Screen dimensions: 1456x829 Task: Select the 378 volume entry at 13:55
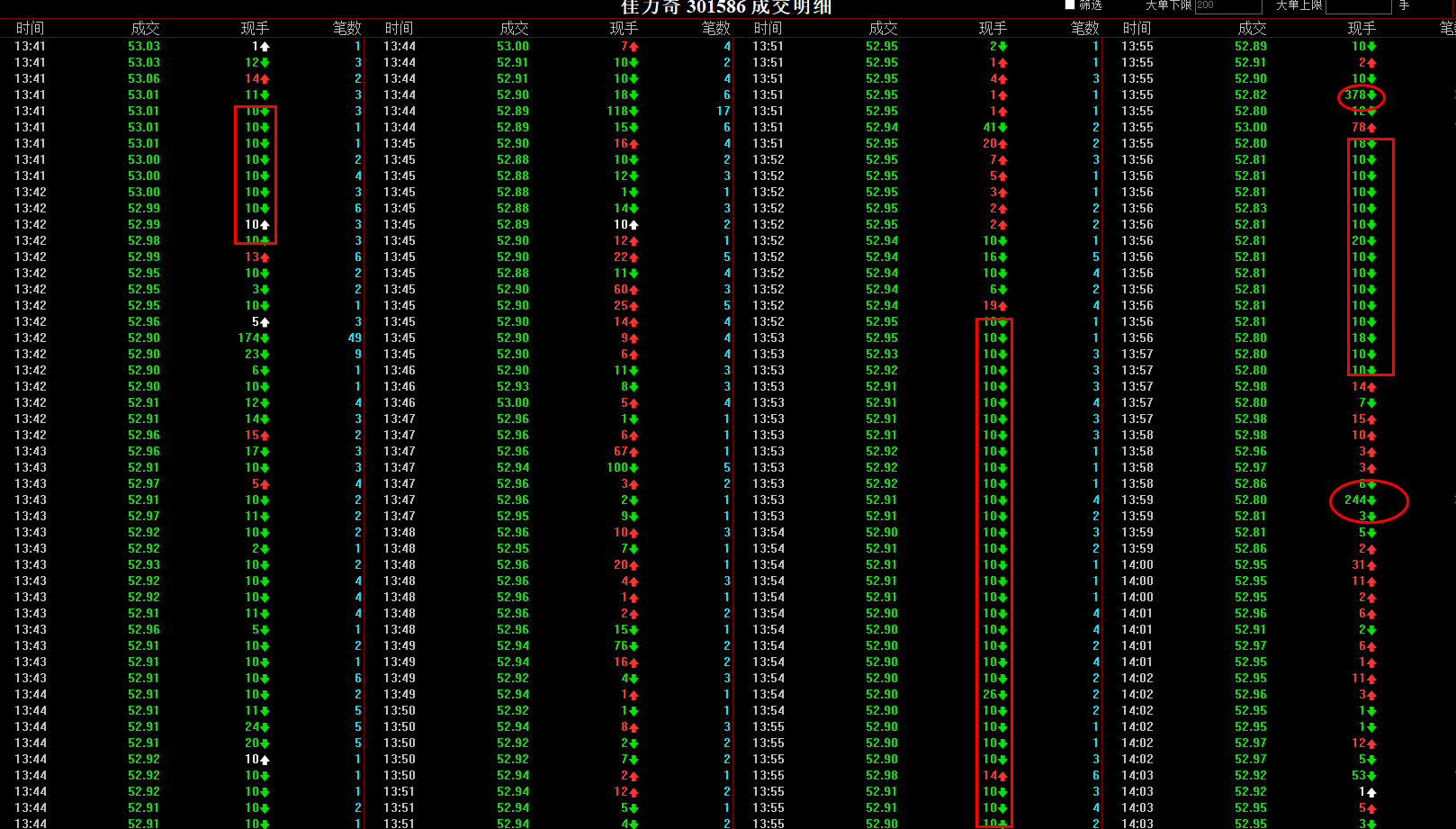pyautogui.click(x=1361, y=95)
